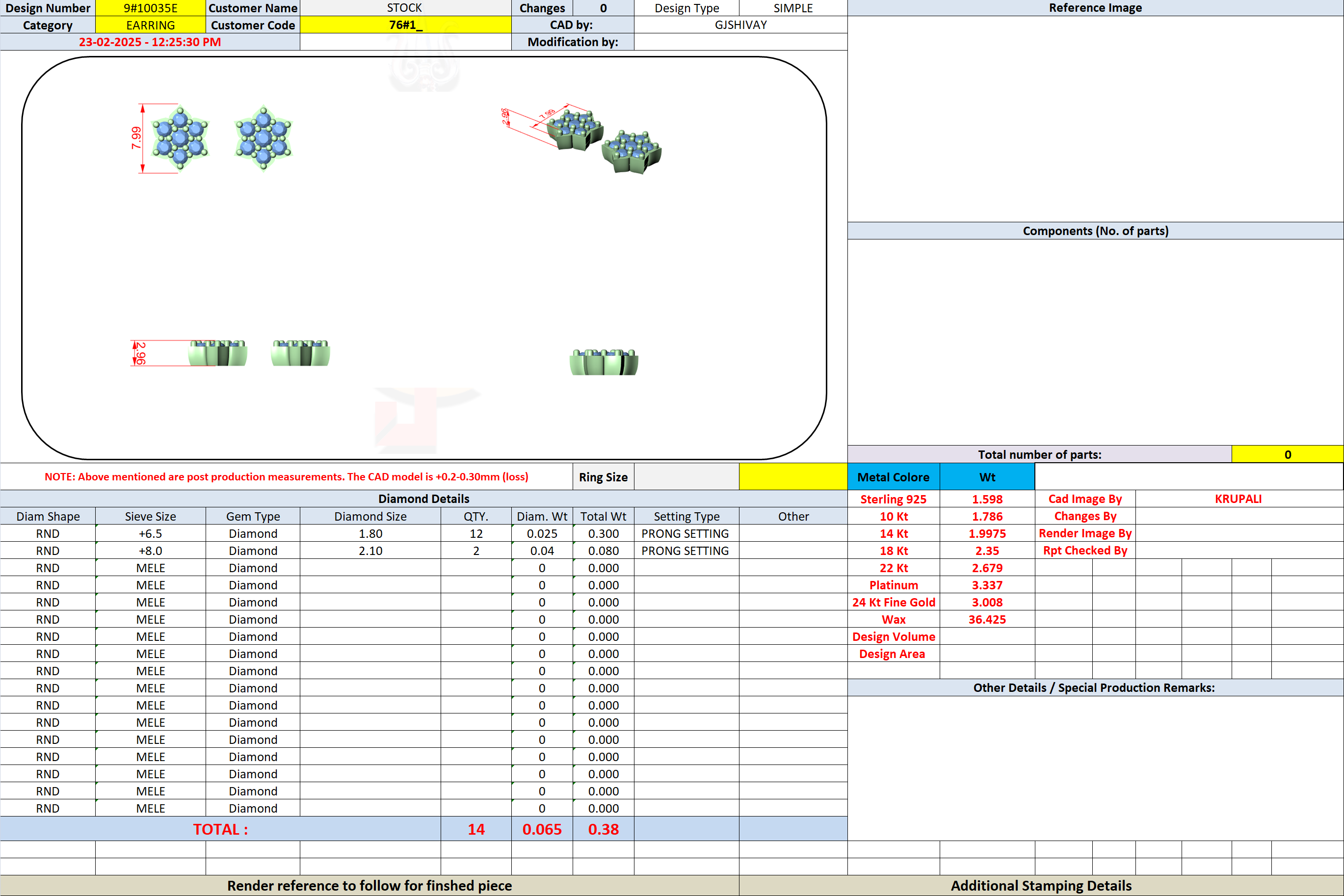Click the left earring top view thumbnail
The width and height of the screenshot is (1344, 896).
click(x=180, y=139)
